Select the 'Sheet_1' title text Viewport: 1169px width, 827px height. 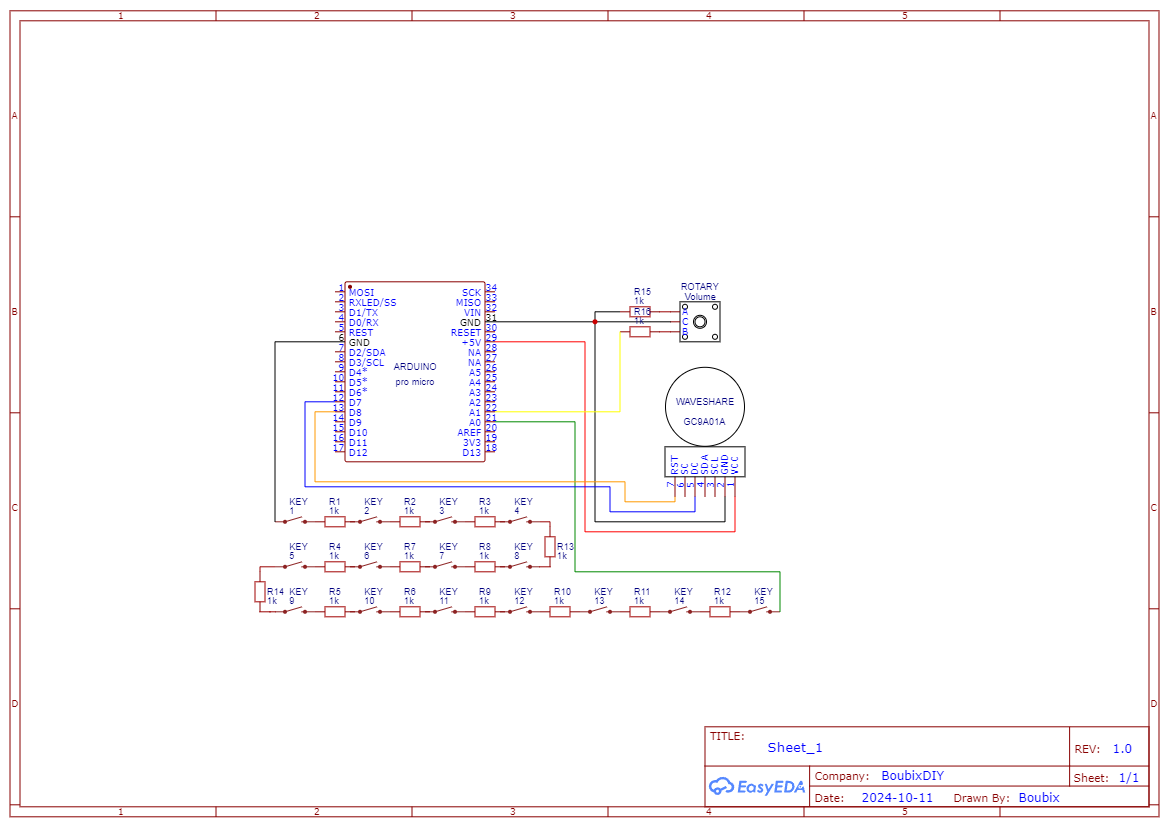coord(795,748)
